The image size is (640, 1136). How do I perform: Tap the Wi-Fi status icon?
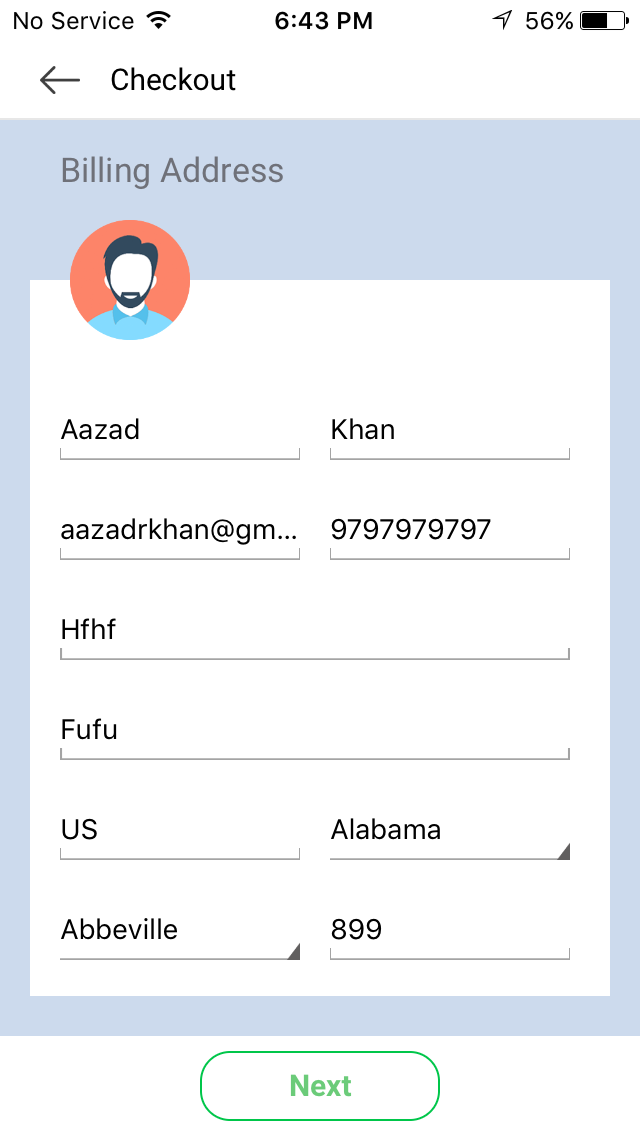coord(157,20)
